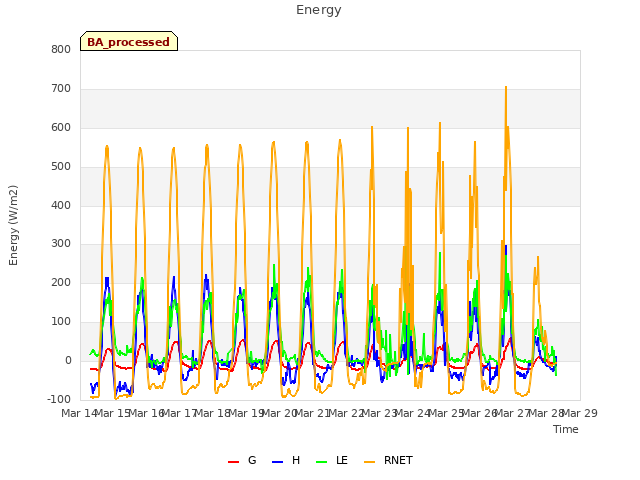Screen dimensions: 640x480
Task: Click the 100 y-axis tick label
Action: point(61,322)
